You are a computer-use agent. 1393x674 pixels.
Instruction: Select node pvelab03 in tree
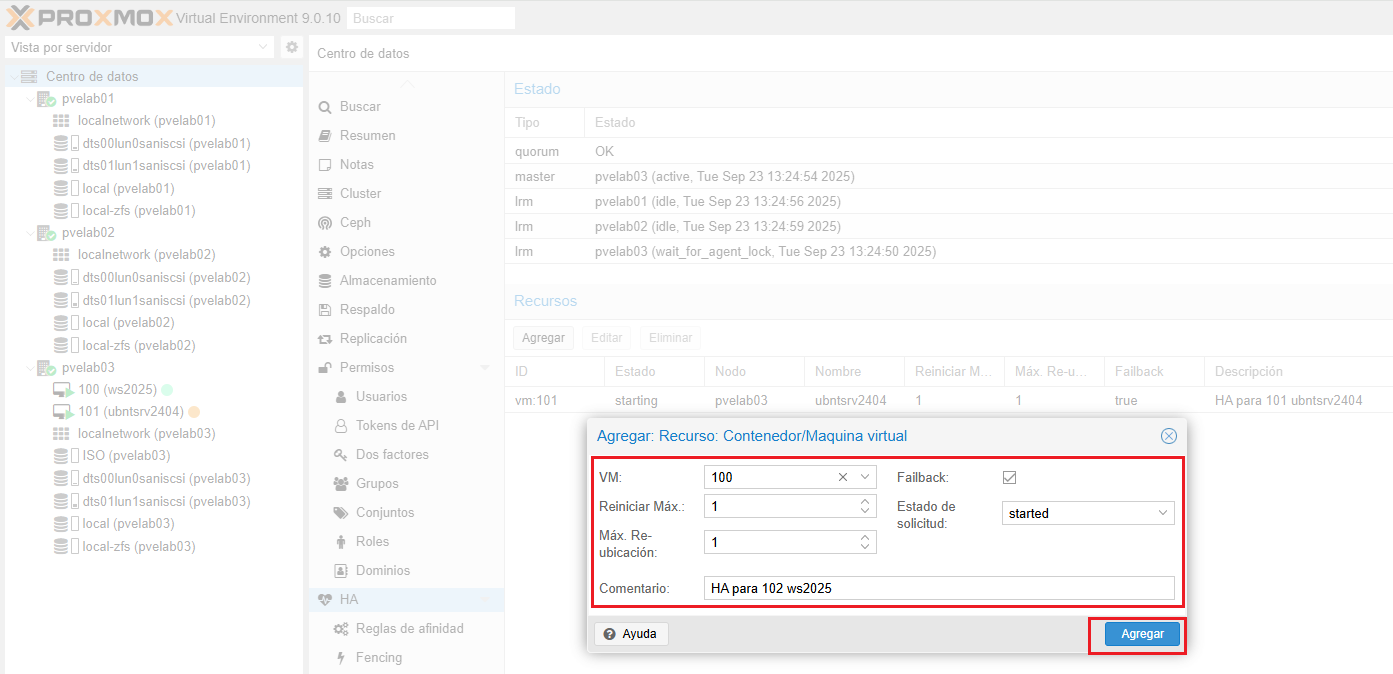[x=88, y=367]
